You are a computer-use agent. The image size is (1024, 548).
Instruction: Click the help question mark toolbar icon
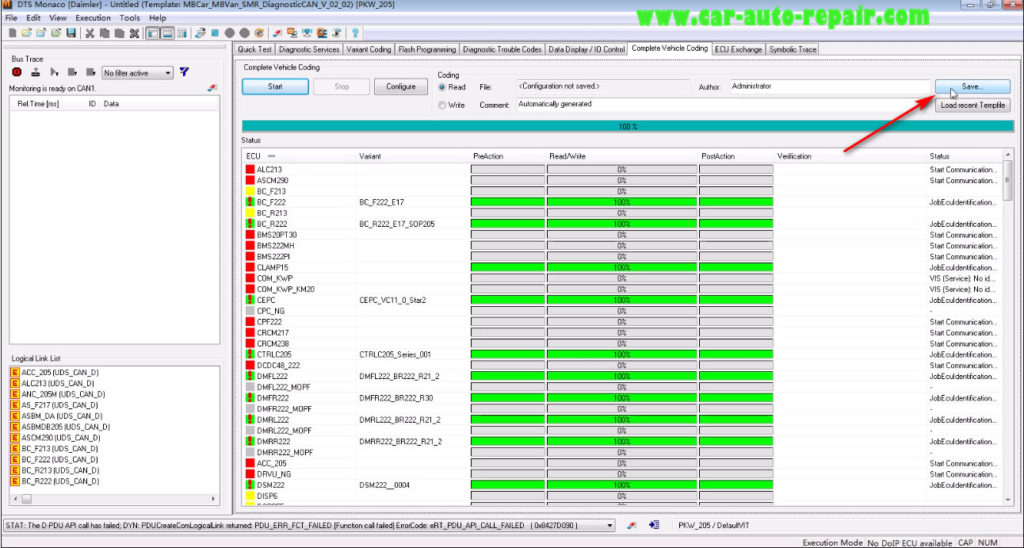point(355,33)
